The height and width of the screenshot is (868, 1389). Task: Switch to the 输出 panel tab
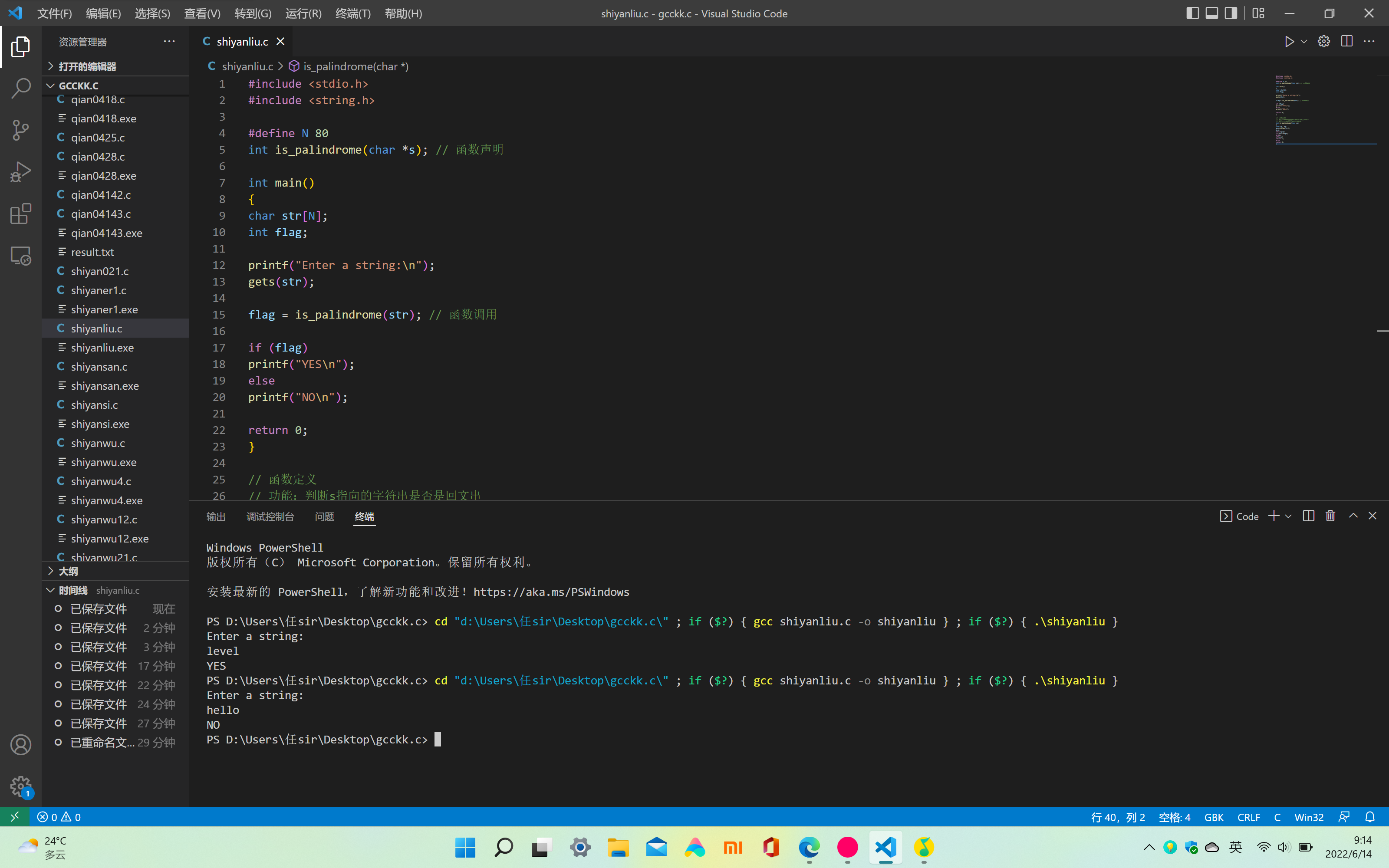click(x=216, y=516)
